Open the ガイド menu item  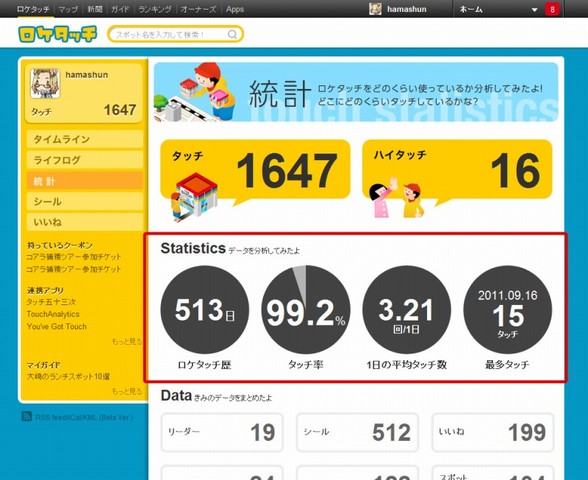coord(120,9)
